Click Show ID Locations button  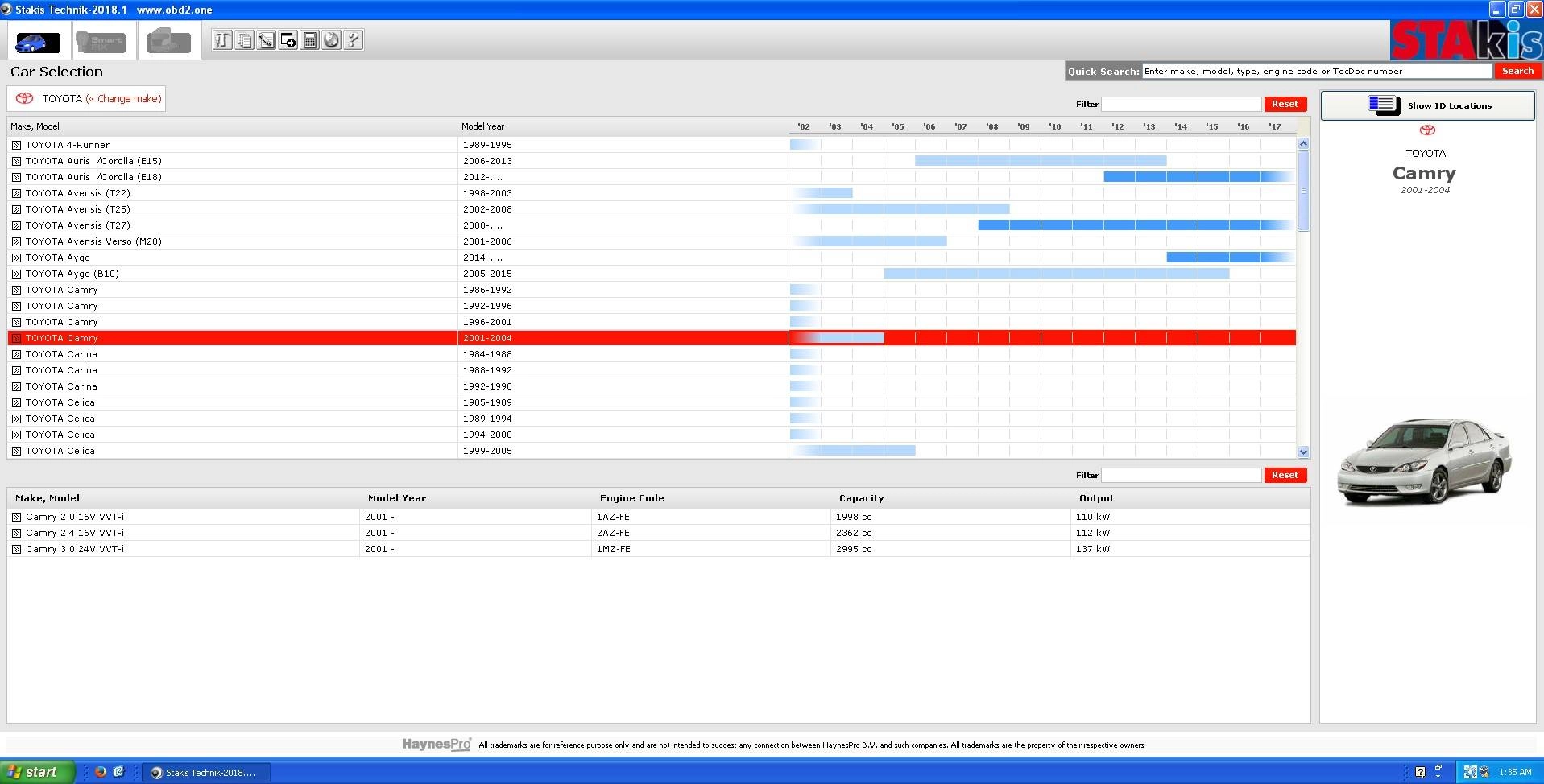pyautogui.click(x=1427, y=105)
